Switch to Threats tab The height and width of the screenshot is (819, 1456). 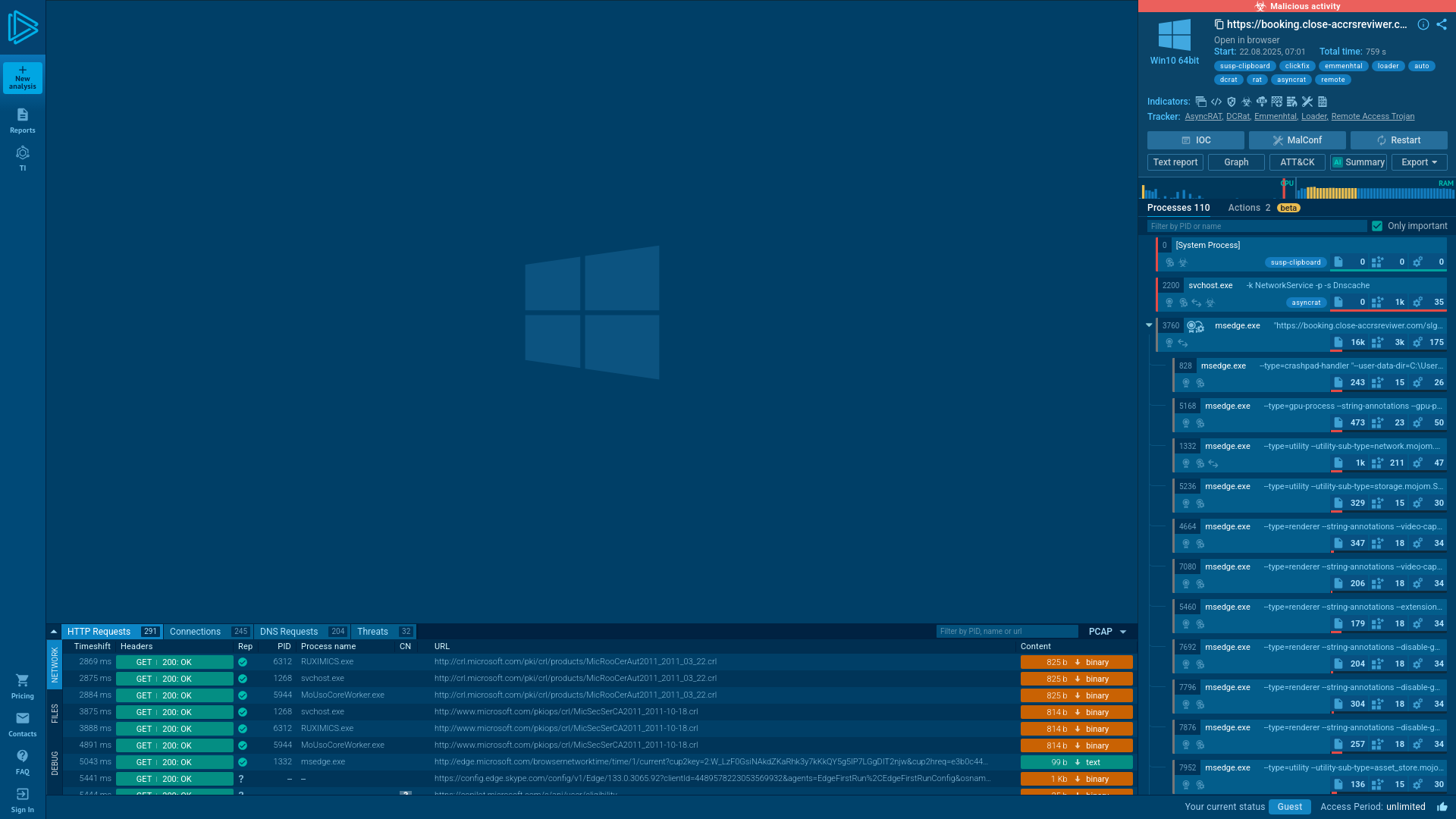[x=384, y=632]
